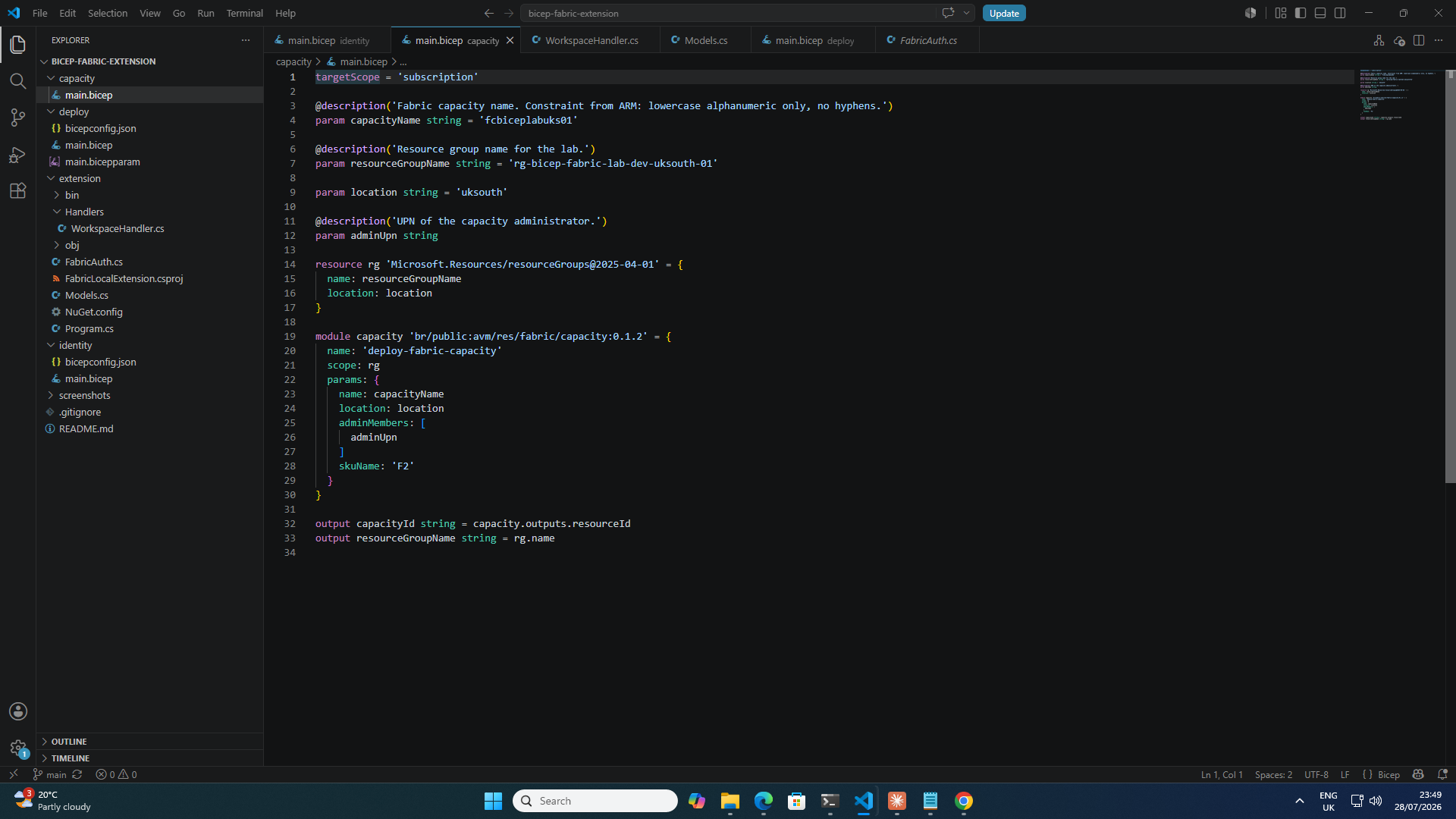The height and width of the screenshot is (819, 1456).
Task: Click Ln 1, Col 1 position indicator
Action: pos(1222,774)
